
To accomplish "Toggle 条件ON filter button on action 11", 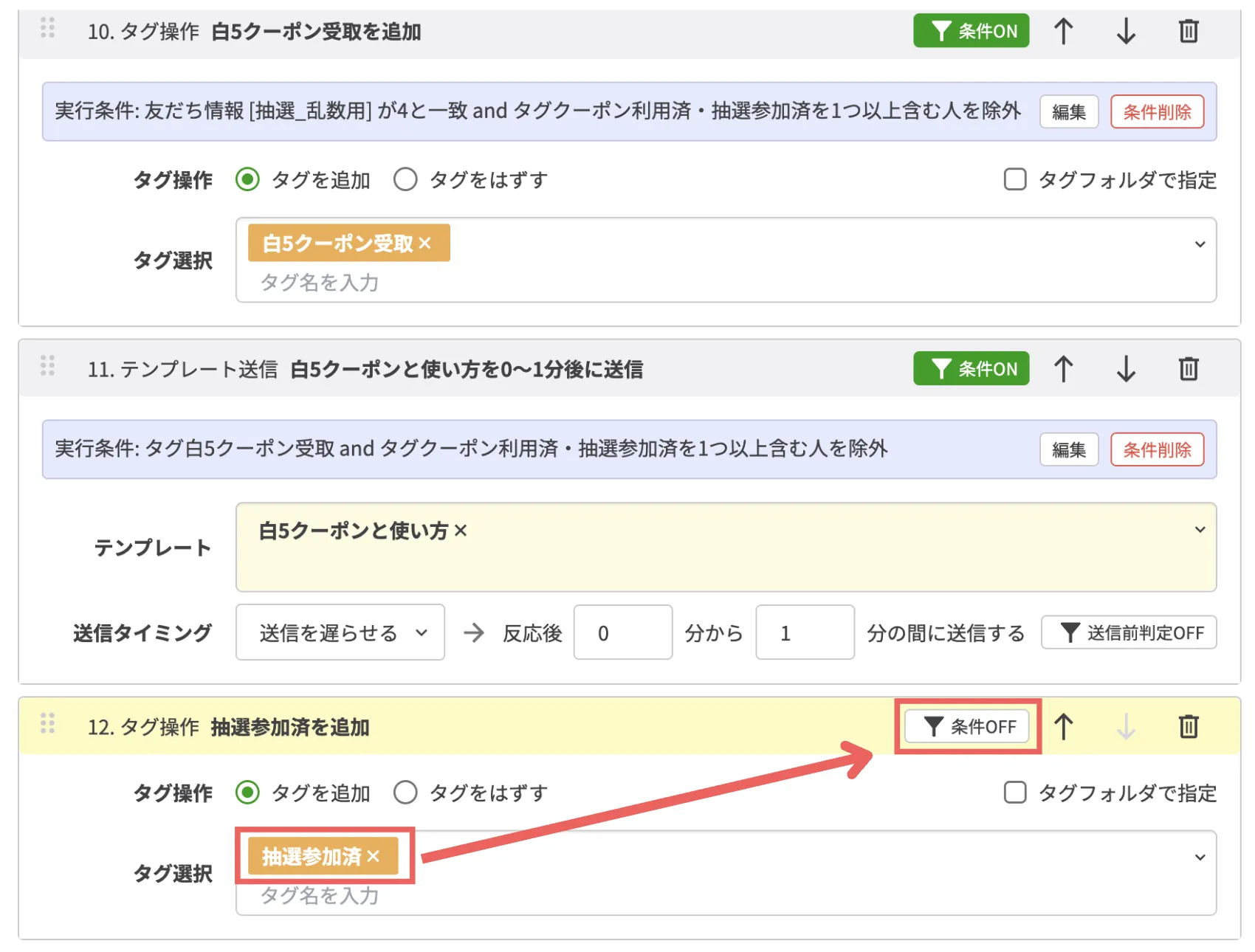I will point(971,368).
